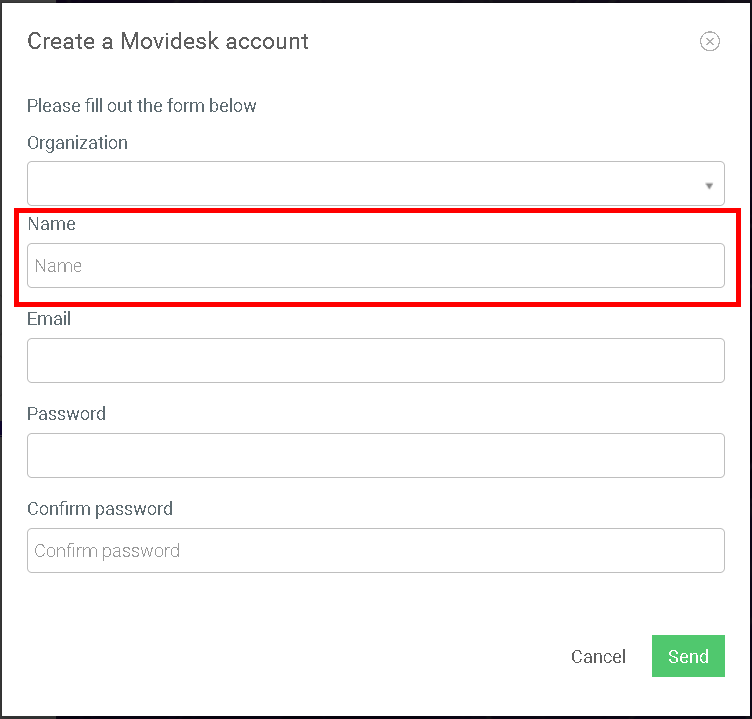752x719 pixels.
Task: Close the Create a Movidesk account dialog
Action: pyautogui.click(x=709, y=41)
